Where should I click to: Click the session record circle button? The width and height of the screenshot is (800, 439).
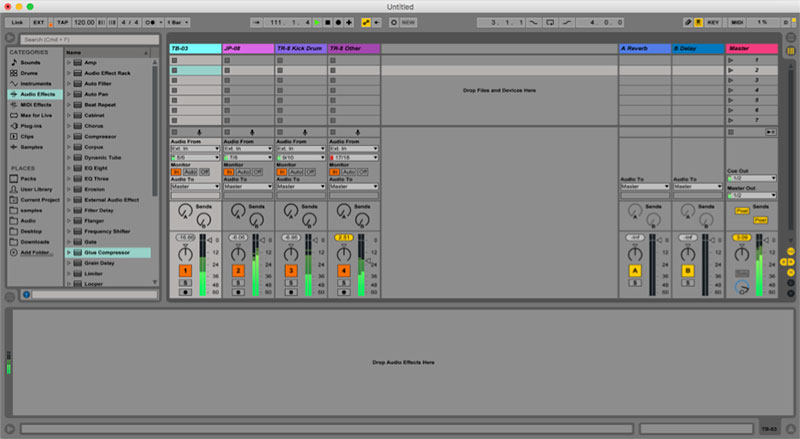393,22
